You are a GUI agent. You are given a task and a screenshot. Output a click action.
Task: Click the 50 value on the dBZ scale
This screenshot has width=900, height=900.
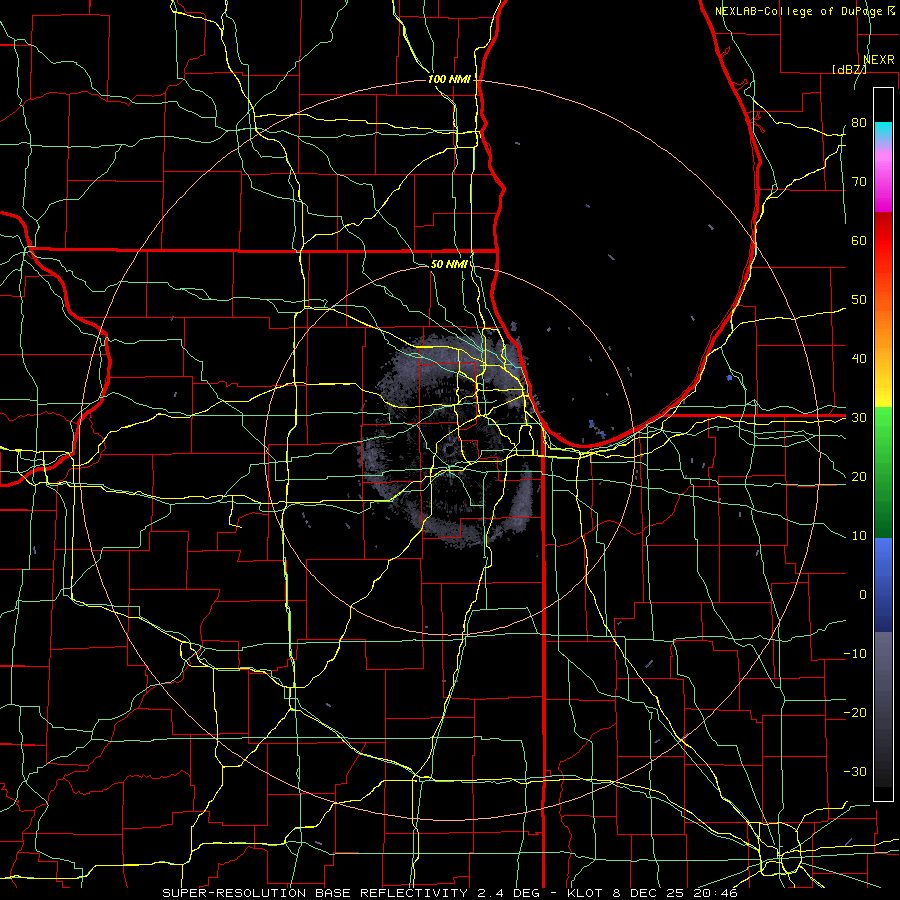859,300
